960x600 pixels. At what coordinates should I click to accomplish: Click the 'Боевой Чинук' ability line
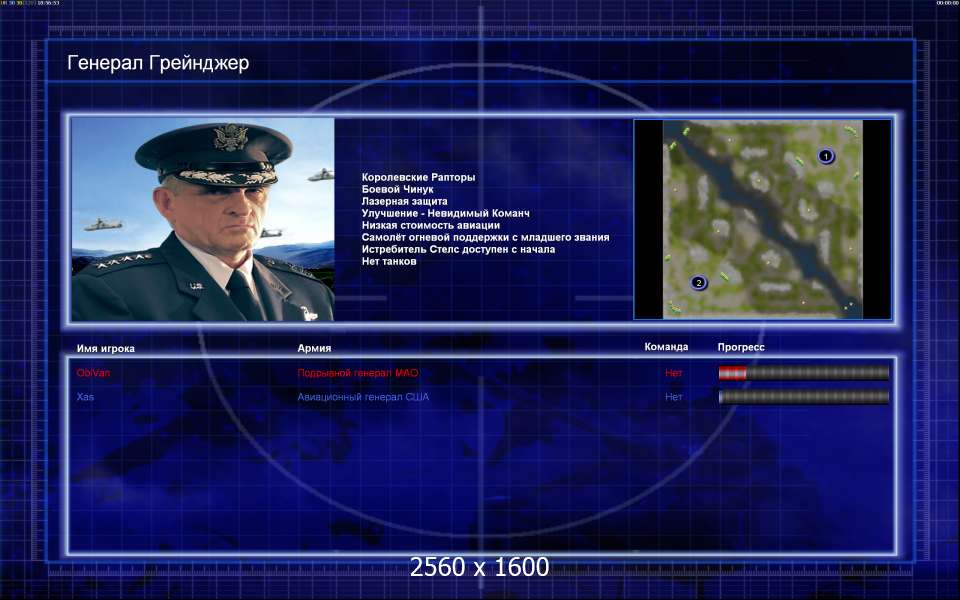tap(397, 189)
